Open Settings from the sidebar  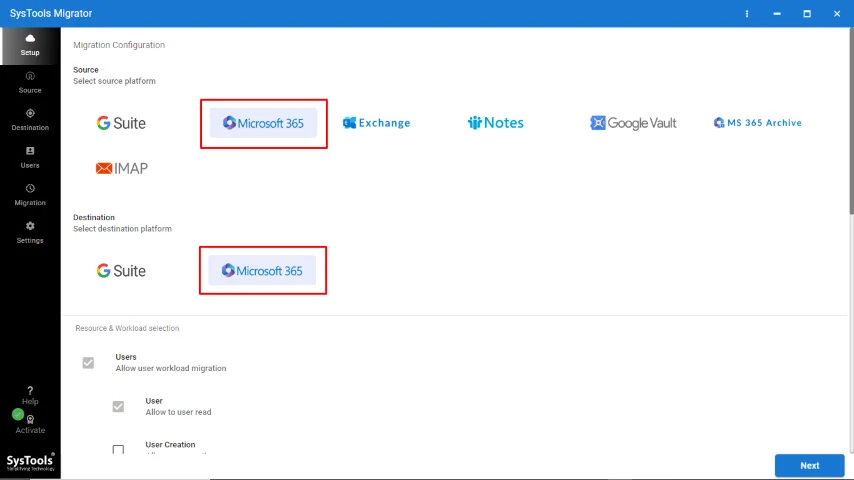(30, 233)
